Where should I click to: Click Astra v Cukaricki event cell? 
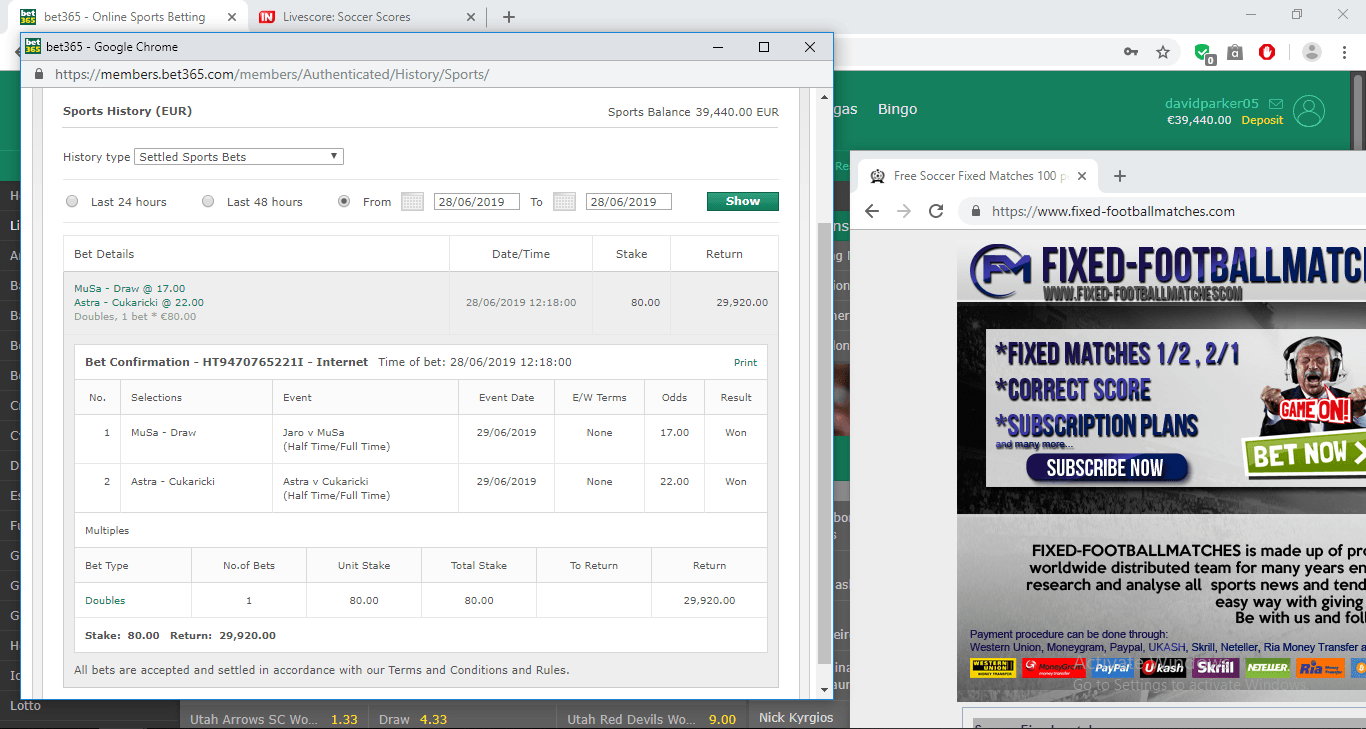pyautogui.click(x=365, y=489)
